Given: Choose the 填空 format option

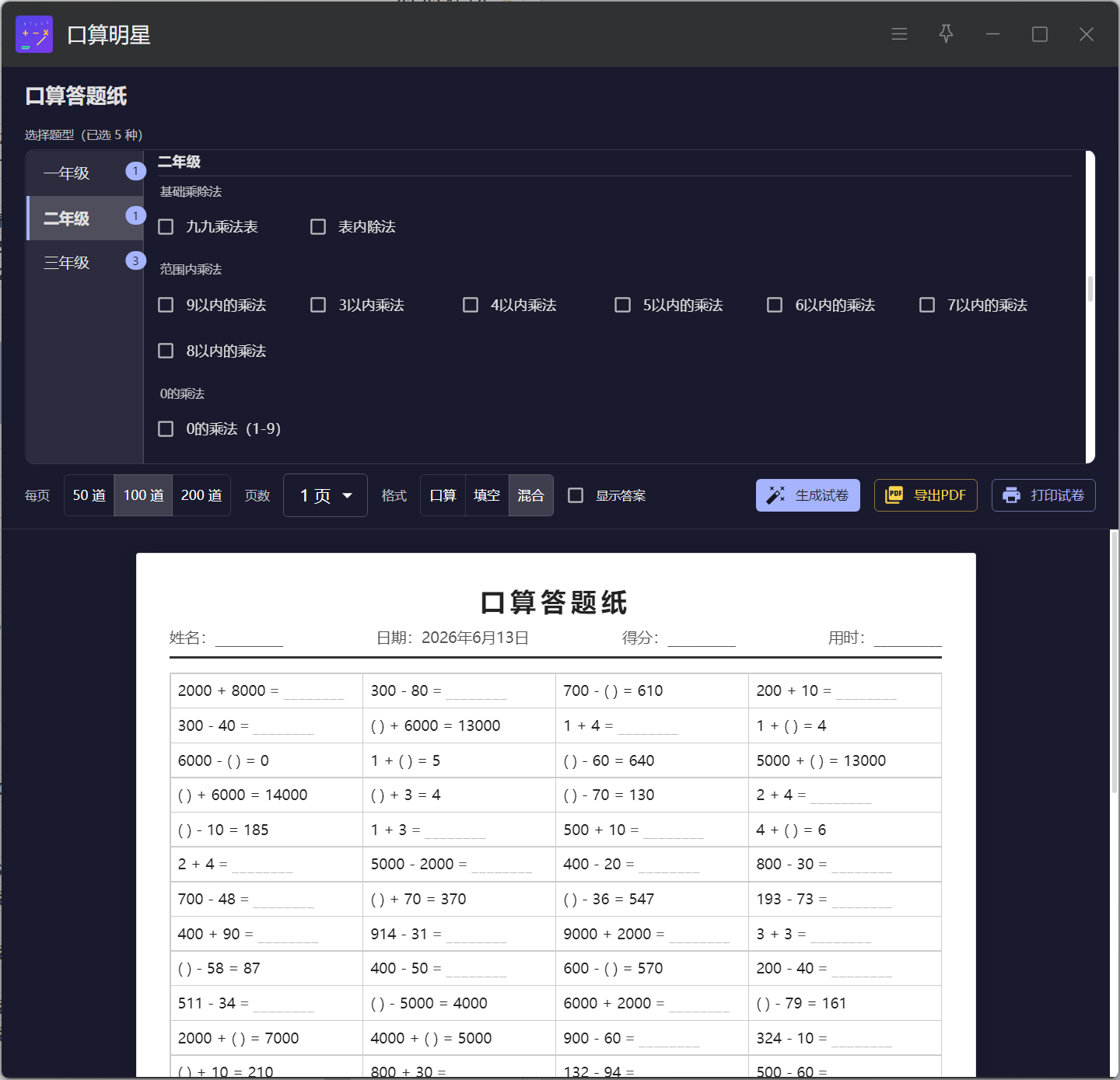Looking at the screenshot, I should pos(487,495).
